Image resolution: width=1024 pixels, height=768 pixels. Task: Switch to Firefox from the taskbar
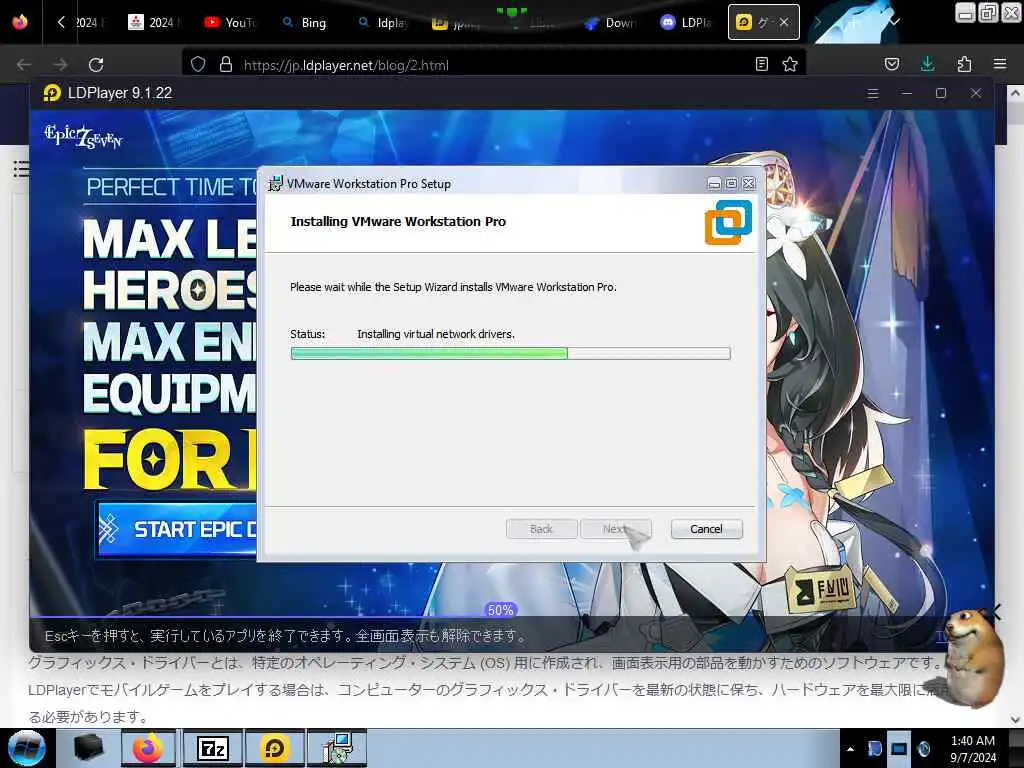point(148,748)
